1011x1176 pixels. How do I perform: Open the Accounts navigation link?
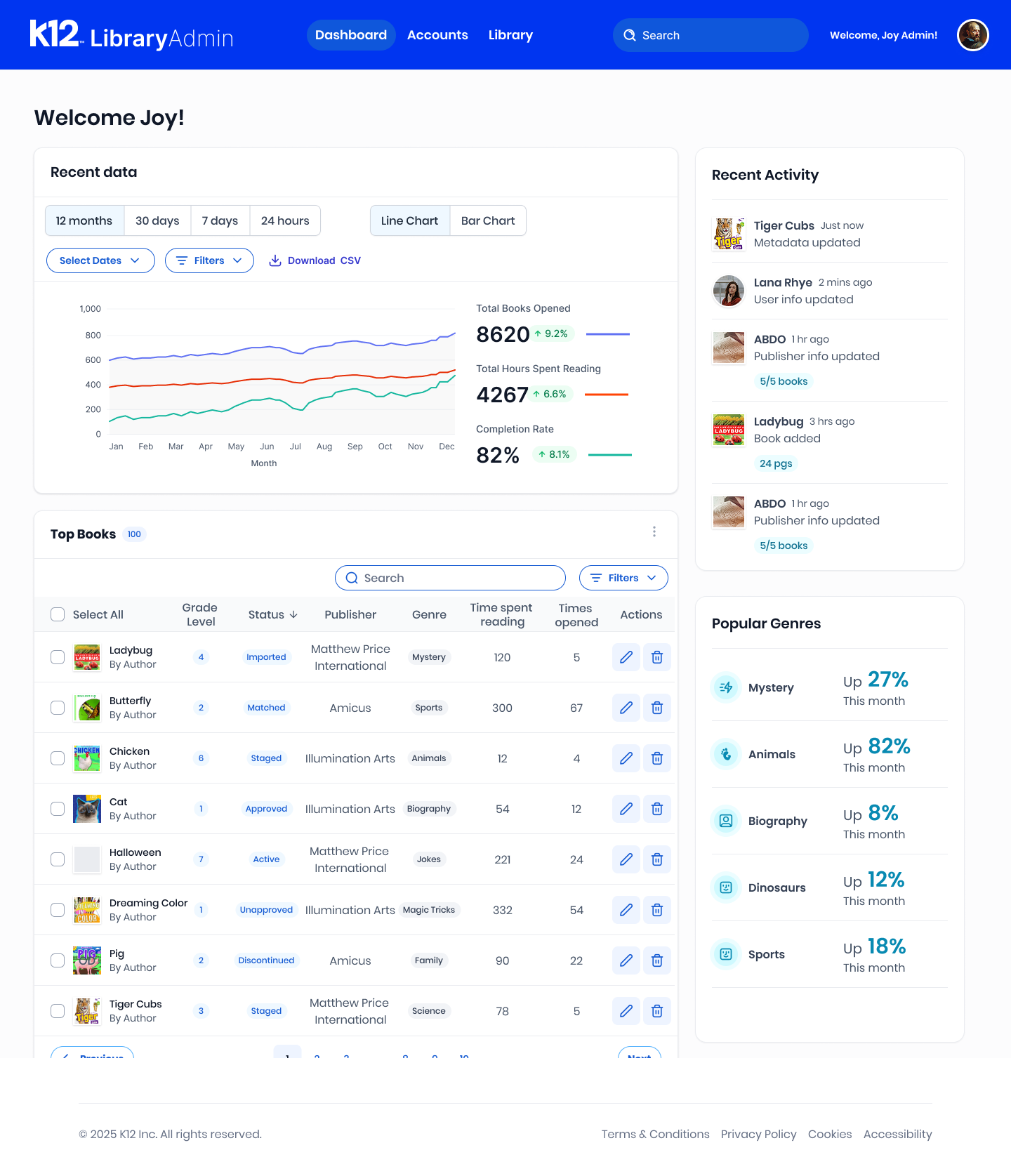click(x=437, y=35)
